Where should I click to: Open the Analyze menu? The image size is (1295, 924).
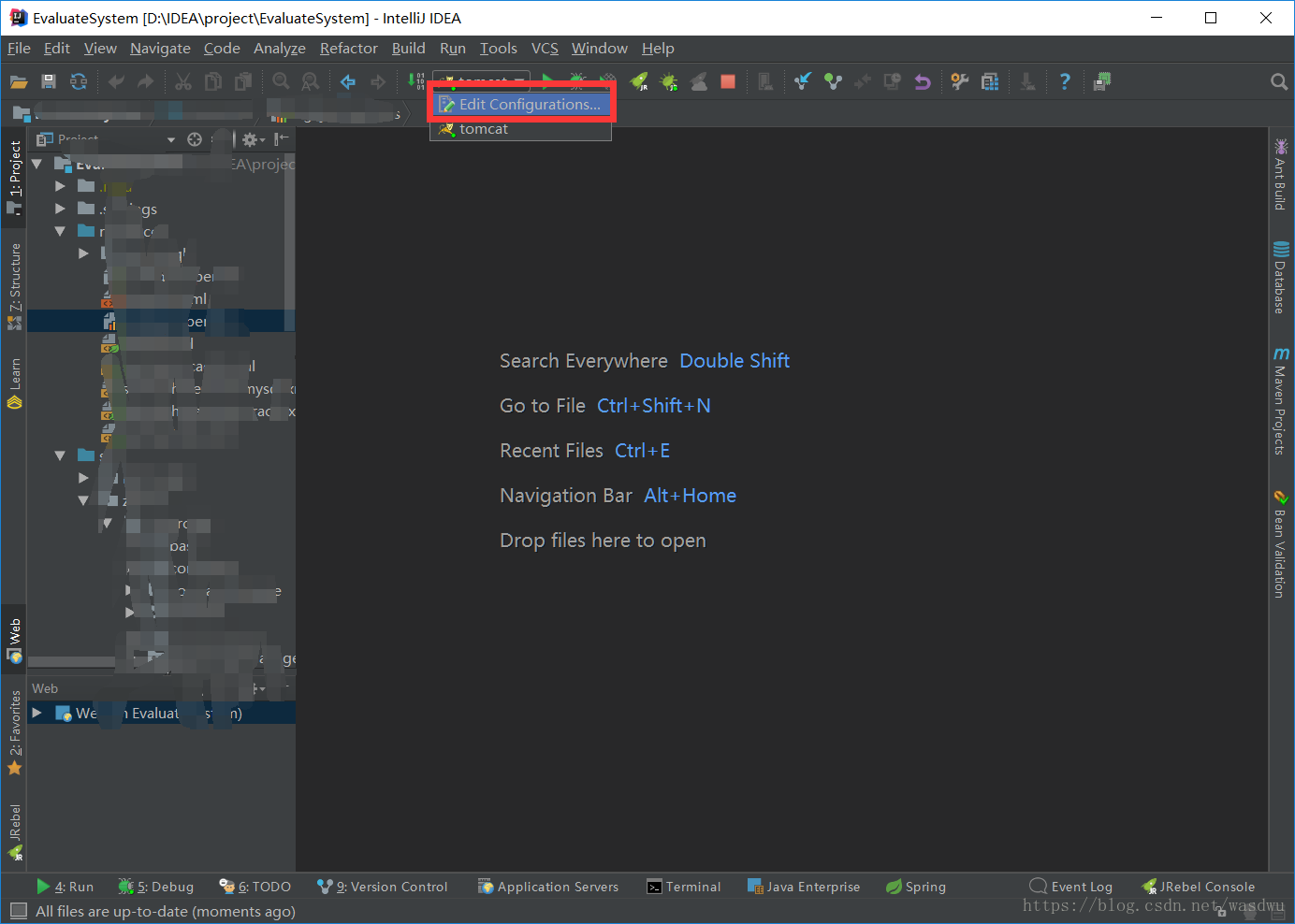tap(280, 48)
